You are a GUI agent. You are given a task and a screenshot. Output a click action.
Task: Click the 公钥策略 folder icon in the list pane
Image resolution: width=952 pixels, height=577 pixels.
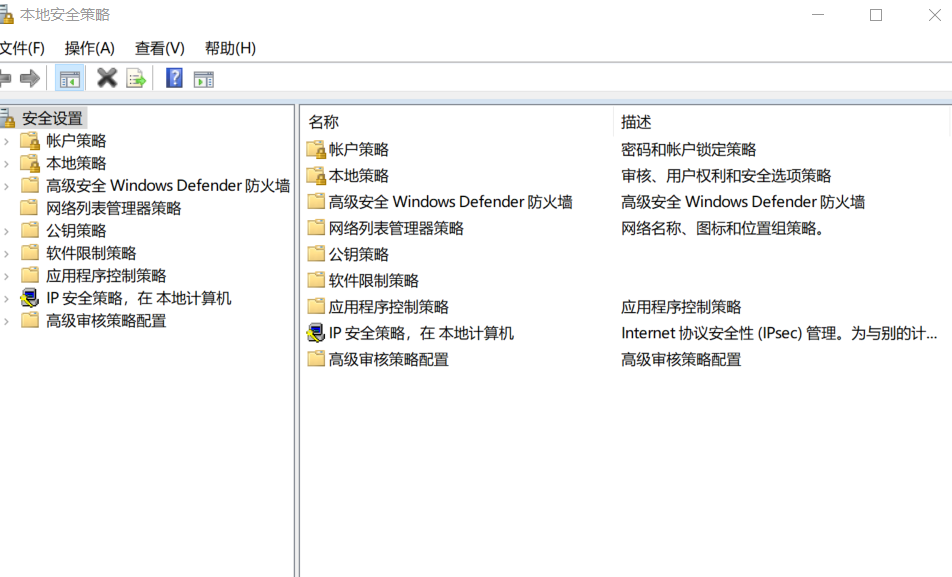[x=316, y=254]
